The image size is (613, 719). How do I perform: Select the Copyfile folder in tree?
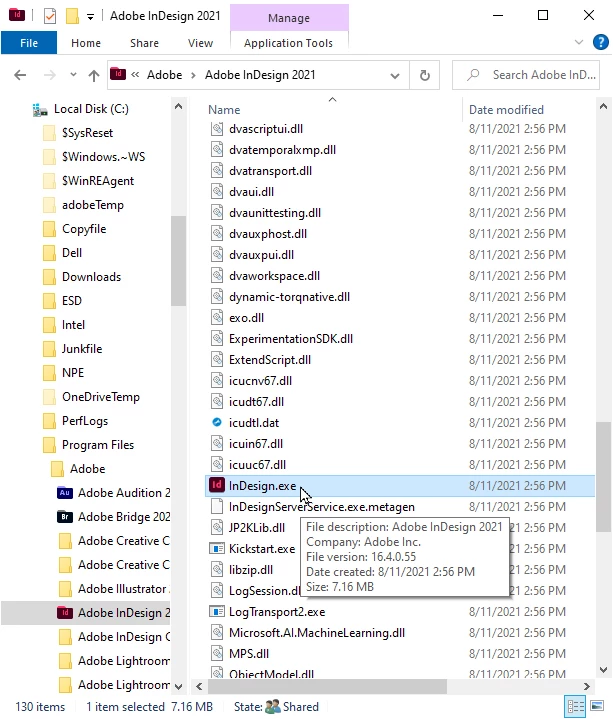pos(84,229)
